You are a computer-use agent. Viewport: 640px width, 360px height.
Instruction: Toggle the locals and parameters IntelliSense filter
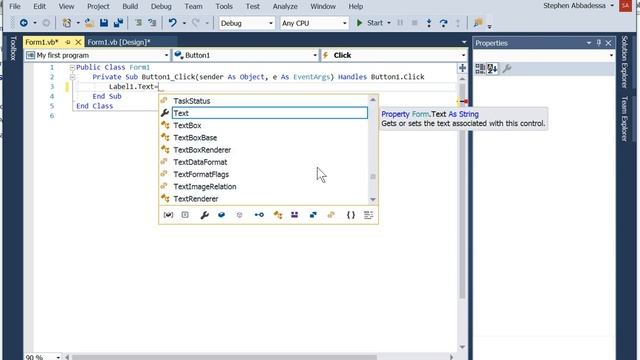(x=168, y=215)
